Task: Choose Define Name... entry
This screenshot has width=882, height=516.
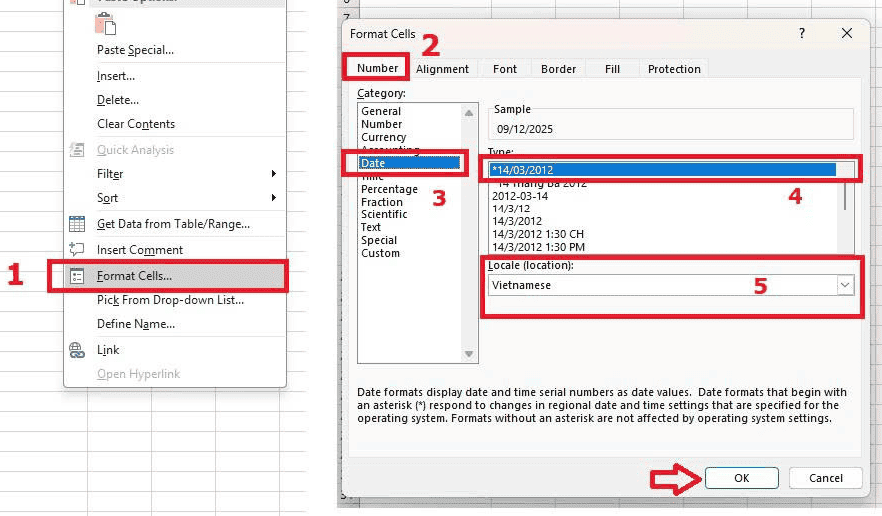Action: coord(136,324)
